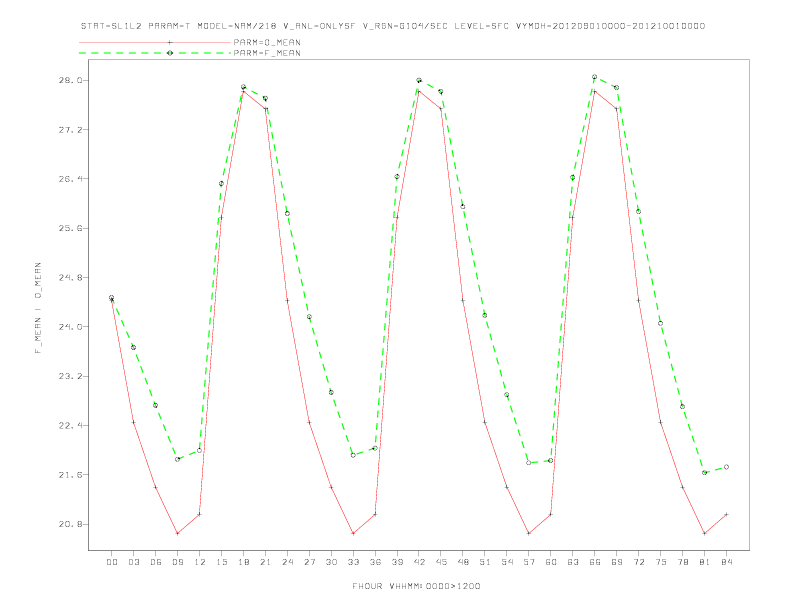Select the green dashed F_MEAN legend line sample
This screenshot has height=612, width=792.
coord(155,53)
